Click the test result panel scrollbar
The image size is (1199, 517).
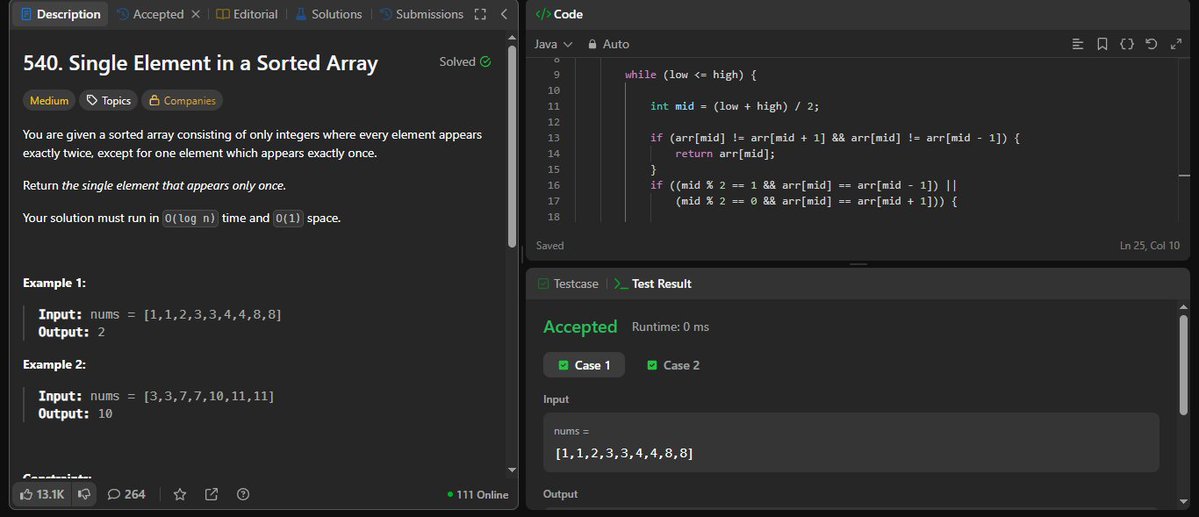pyautogui.click(x=1184, y=366)
